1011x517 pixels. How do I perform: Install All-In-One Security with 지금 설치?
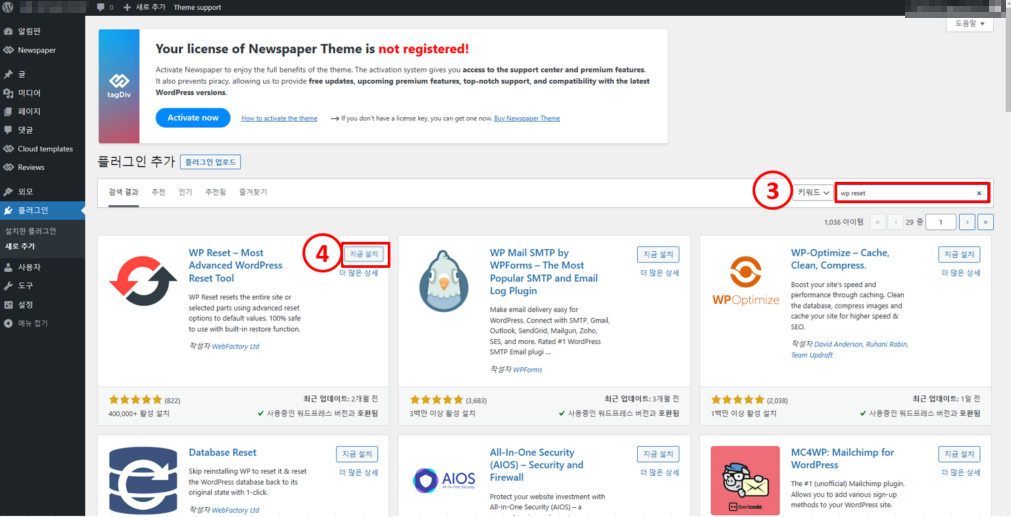tap(658, 454)
